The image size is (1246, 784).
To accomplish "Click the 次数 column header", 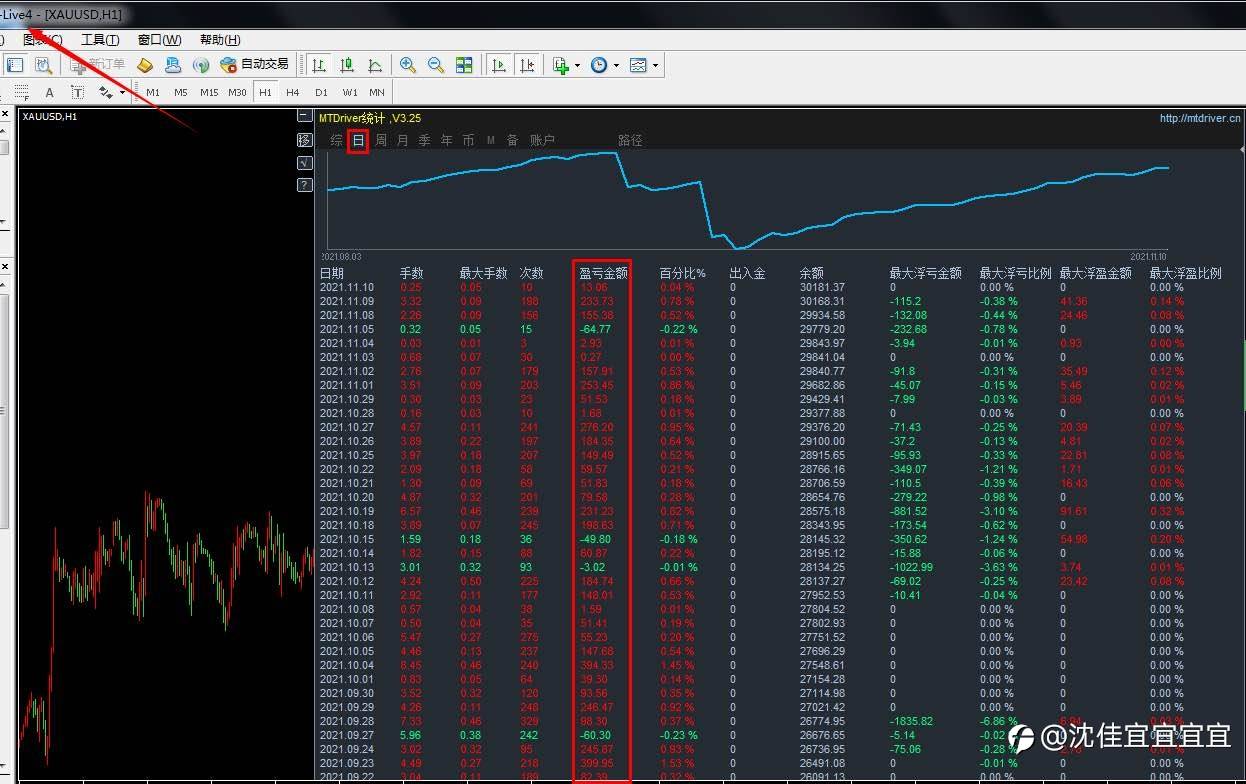I will (x=532, y=273).
